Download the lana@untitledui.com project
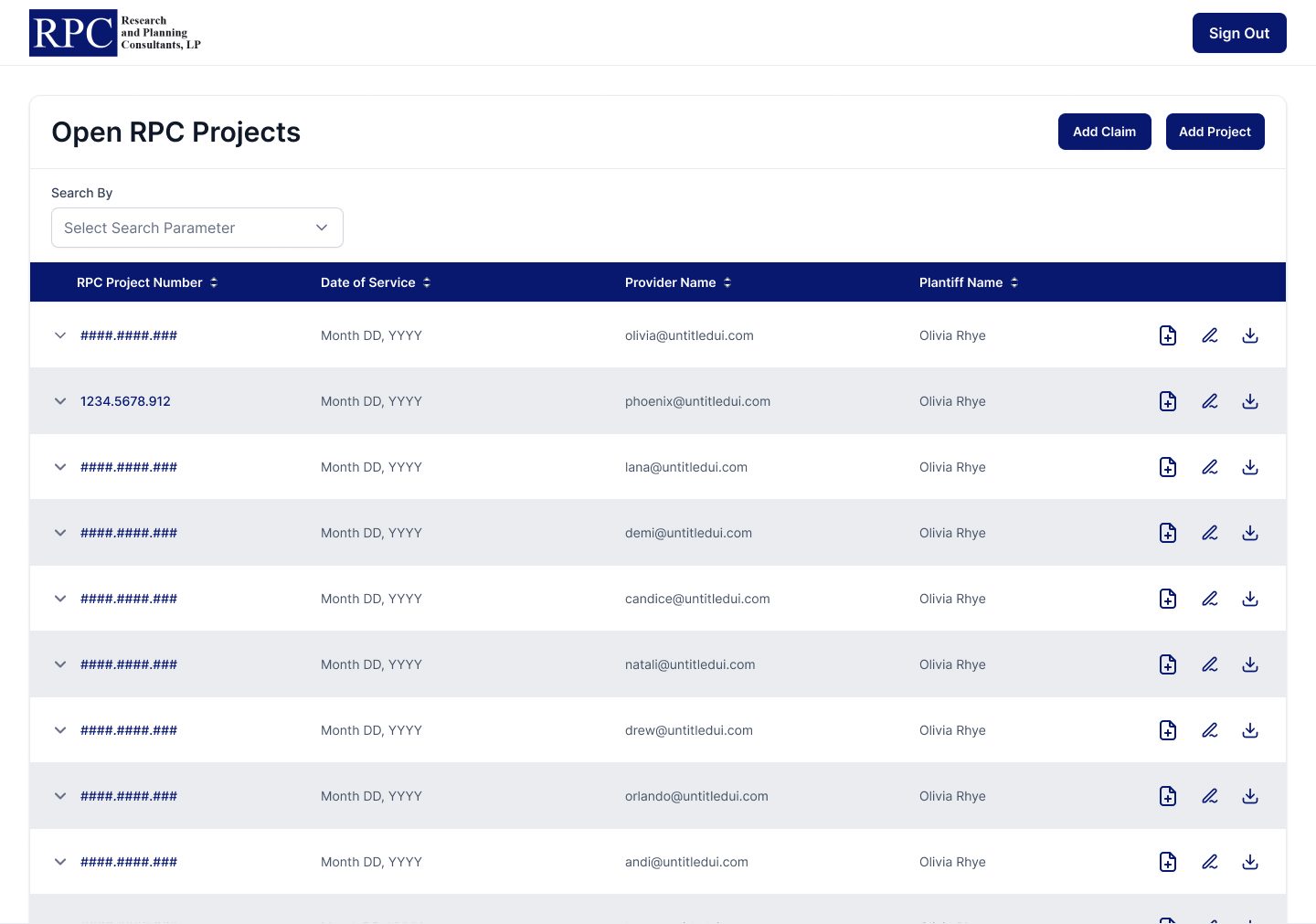The width and height of the screenshot is (1316, 924). click(1250, 467)
